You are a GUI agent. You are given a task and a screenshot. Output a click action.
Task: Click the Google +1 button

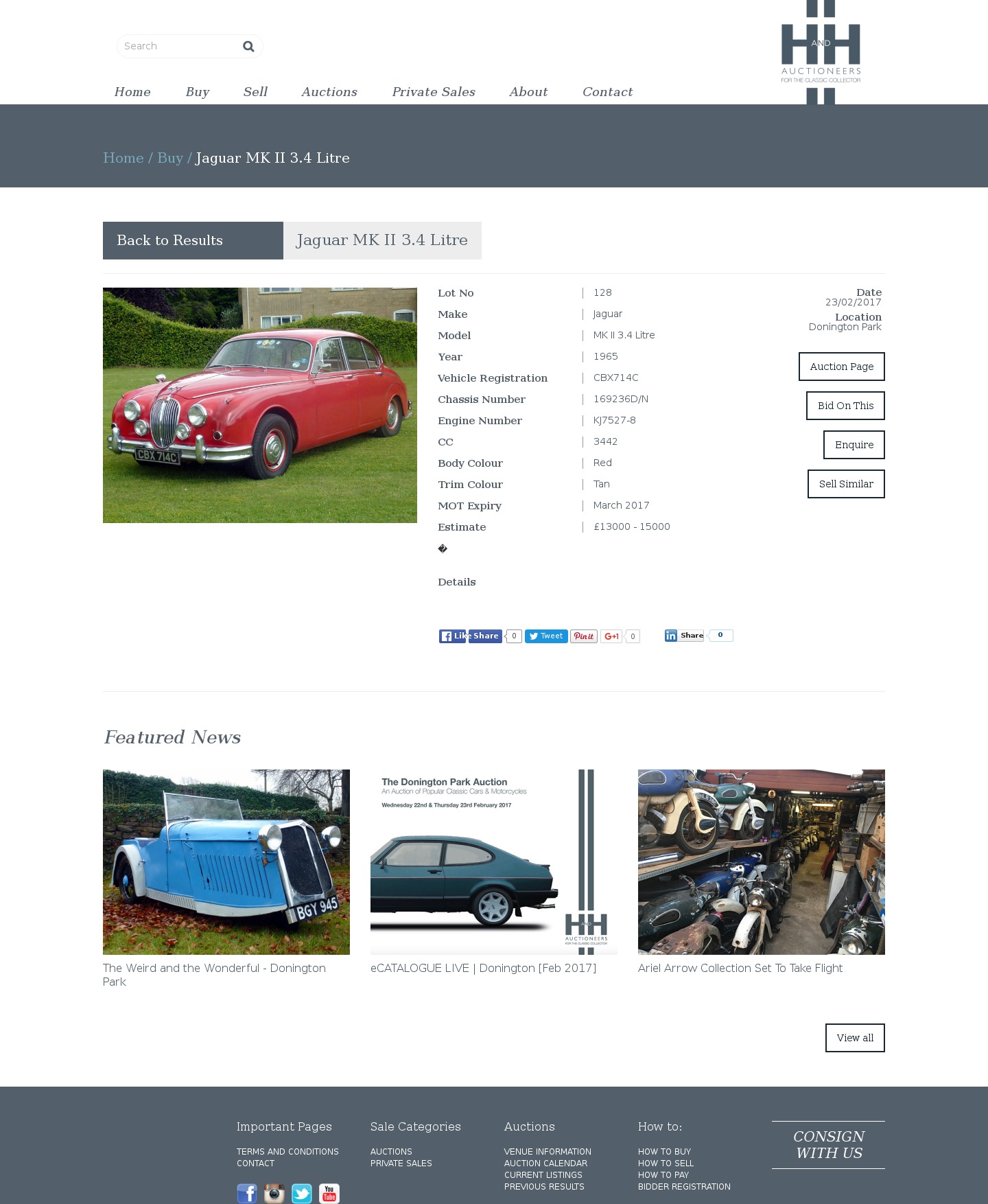(611, 636)
